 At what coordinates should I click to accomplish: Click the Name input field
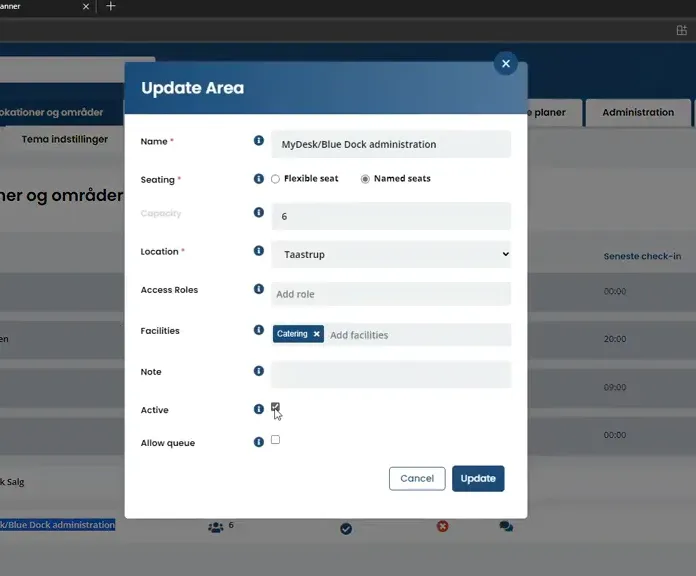pyautogui.click(x=391, y=144)
